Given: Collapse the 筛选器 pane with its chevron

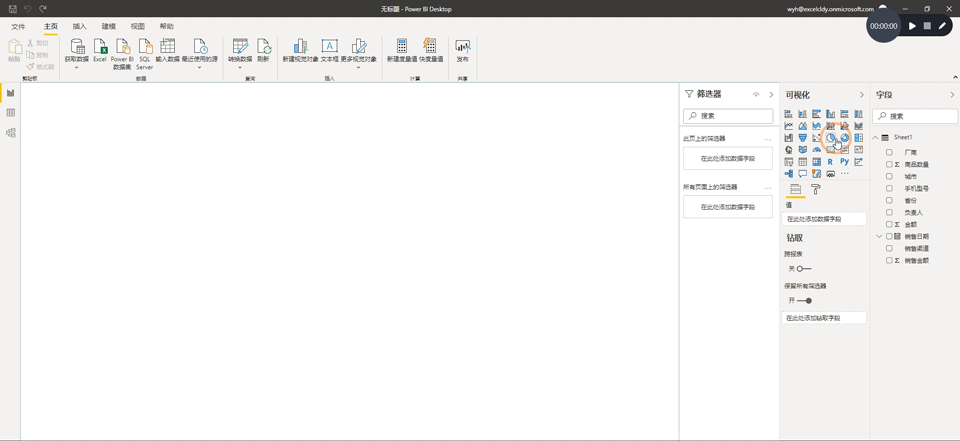Looking at the screenshot, I should [x=771, y=94].
